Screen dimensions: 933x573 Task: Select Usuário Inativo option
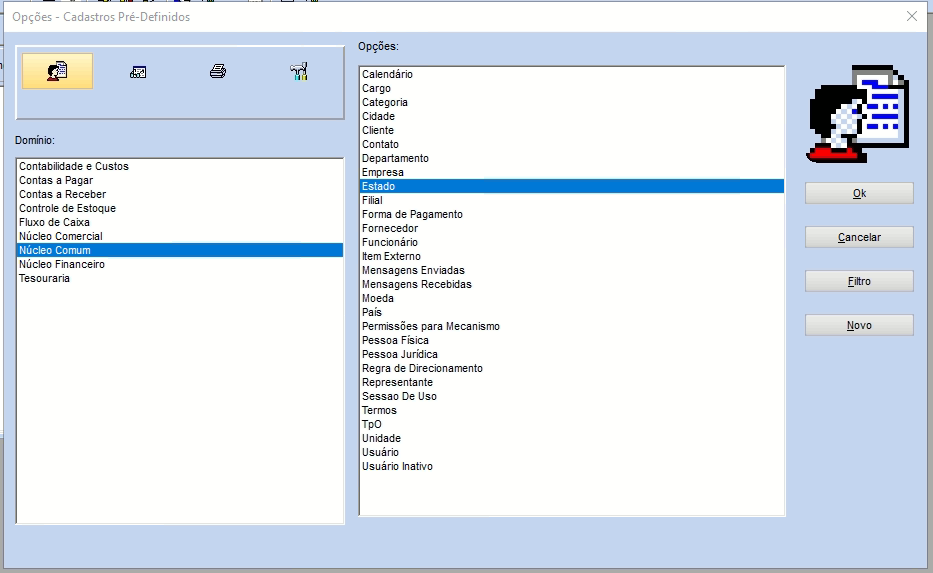[x=572, y=466]
